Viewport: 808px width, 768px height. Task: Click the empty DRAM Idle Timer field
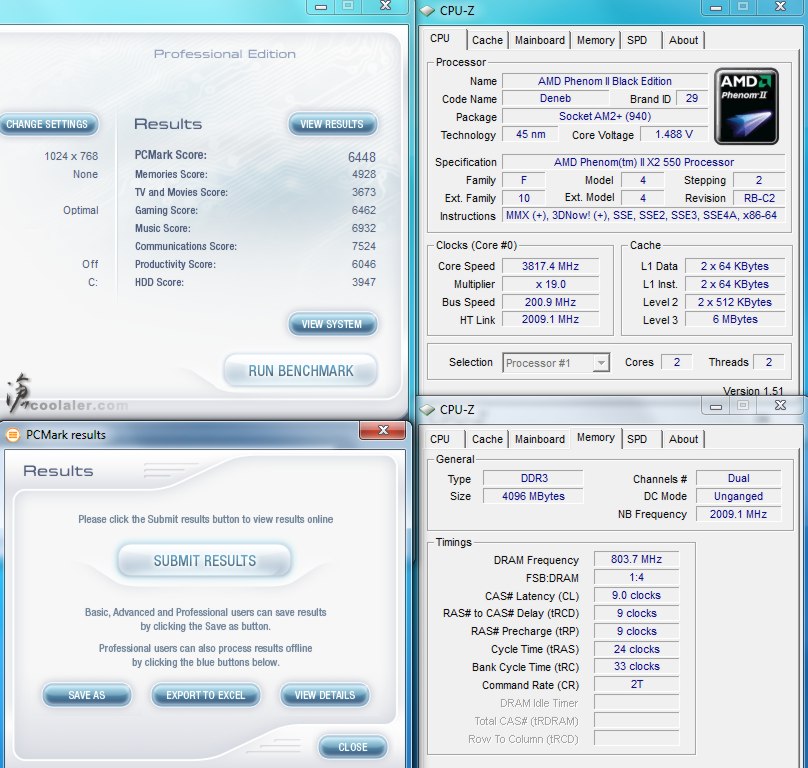tap(636, 703)
